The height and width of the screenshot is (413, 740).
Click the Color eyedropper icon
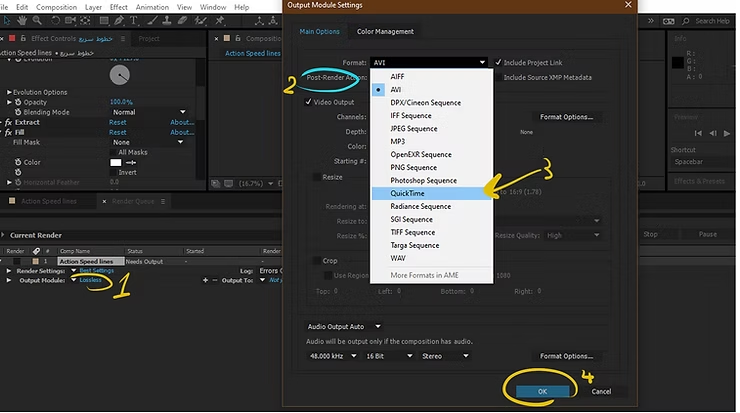point(131,162)
